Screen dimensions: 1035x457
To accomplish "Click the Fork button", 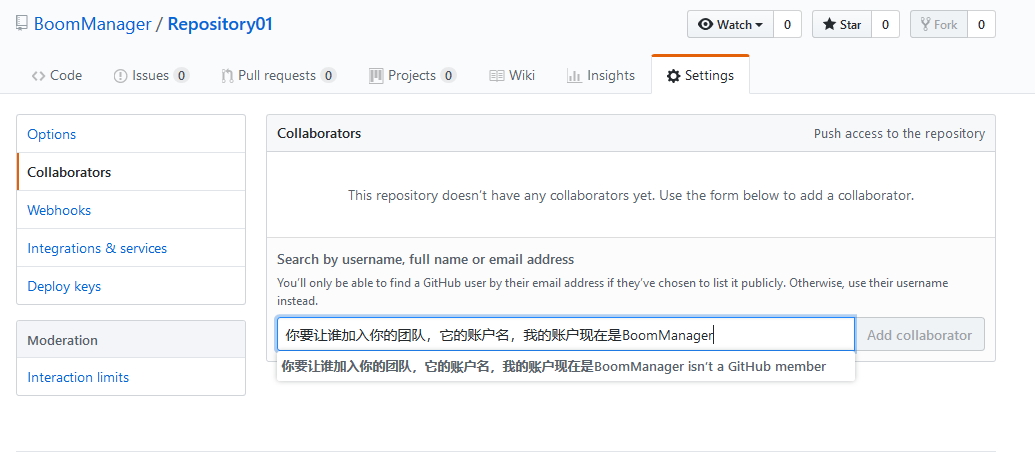I will (x=939, y=24).
